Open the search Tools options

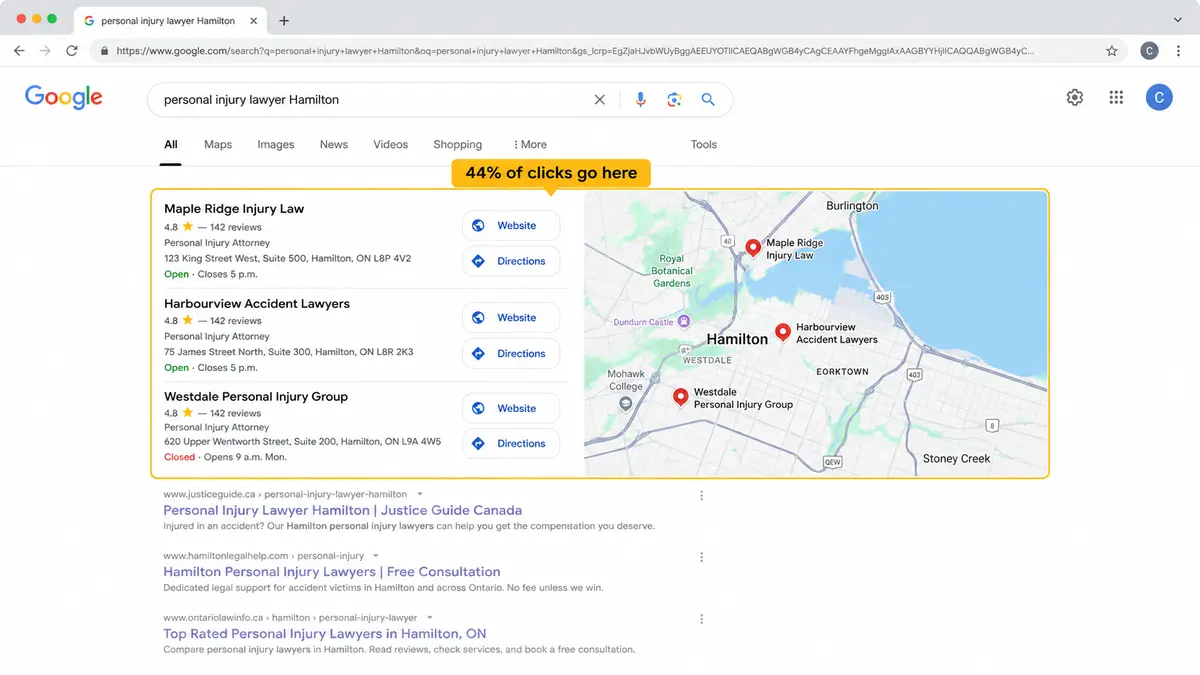coord(704,144)
